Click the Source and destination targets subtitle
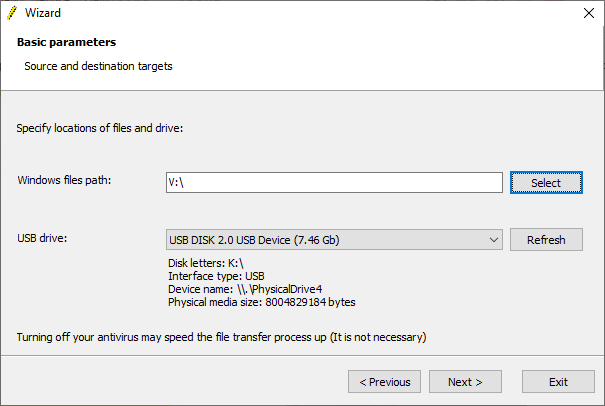The image size is (605, 406). [x=98, y=66]
